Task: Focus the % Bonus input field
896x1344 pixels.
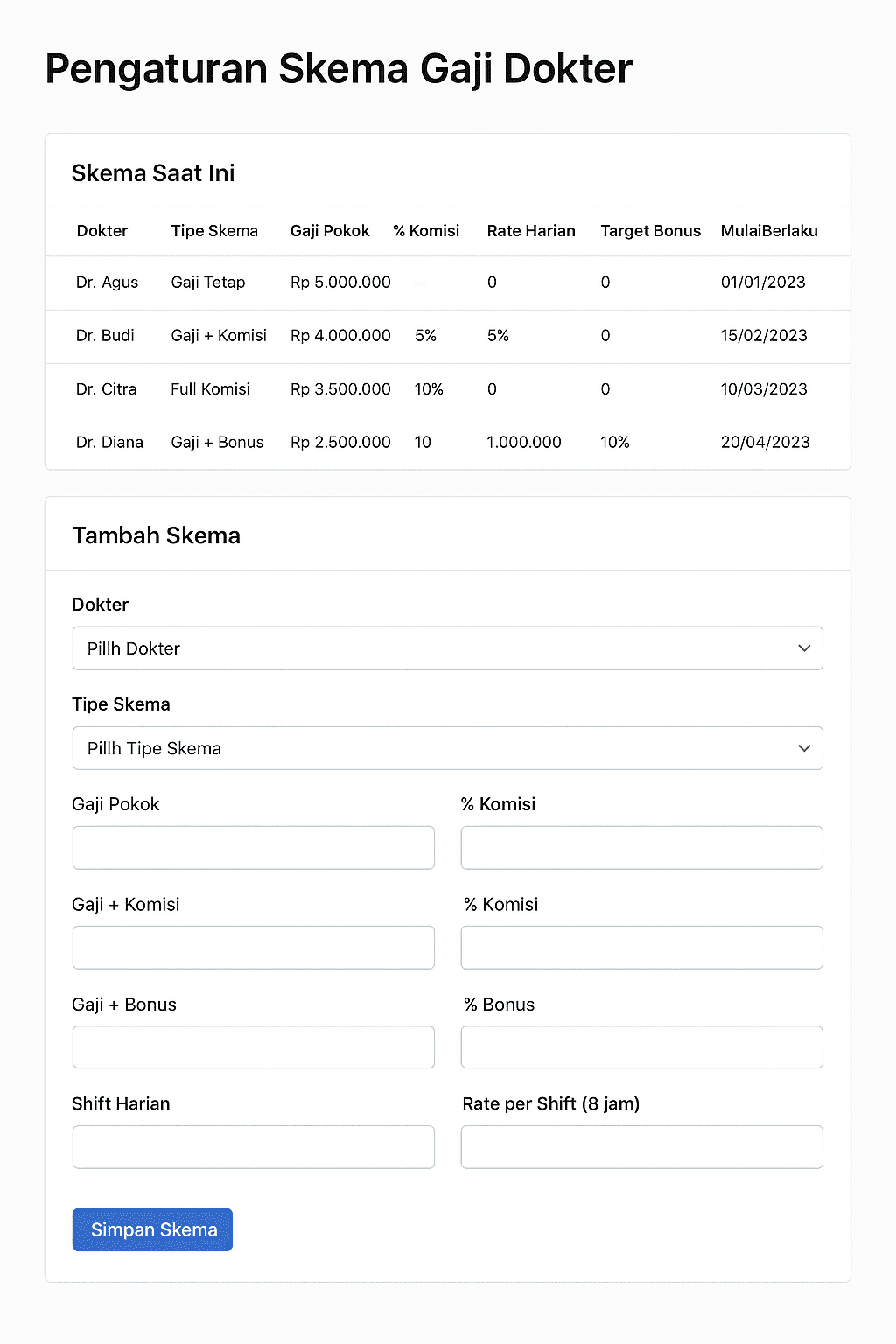Action: (x=641, y=1047)
